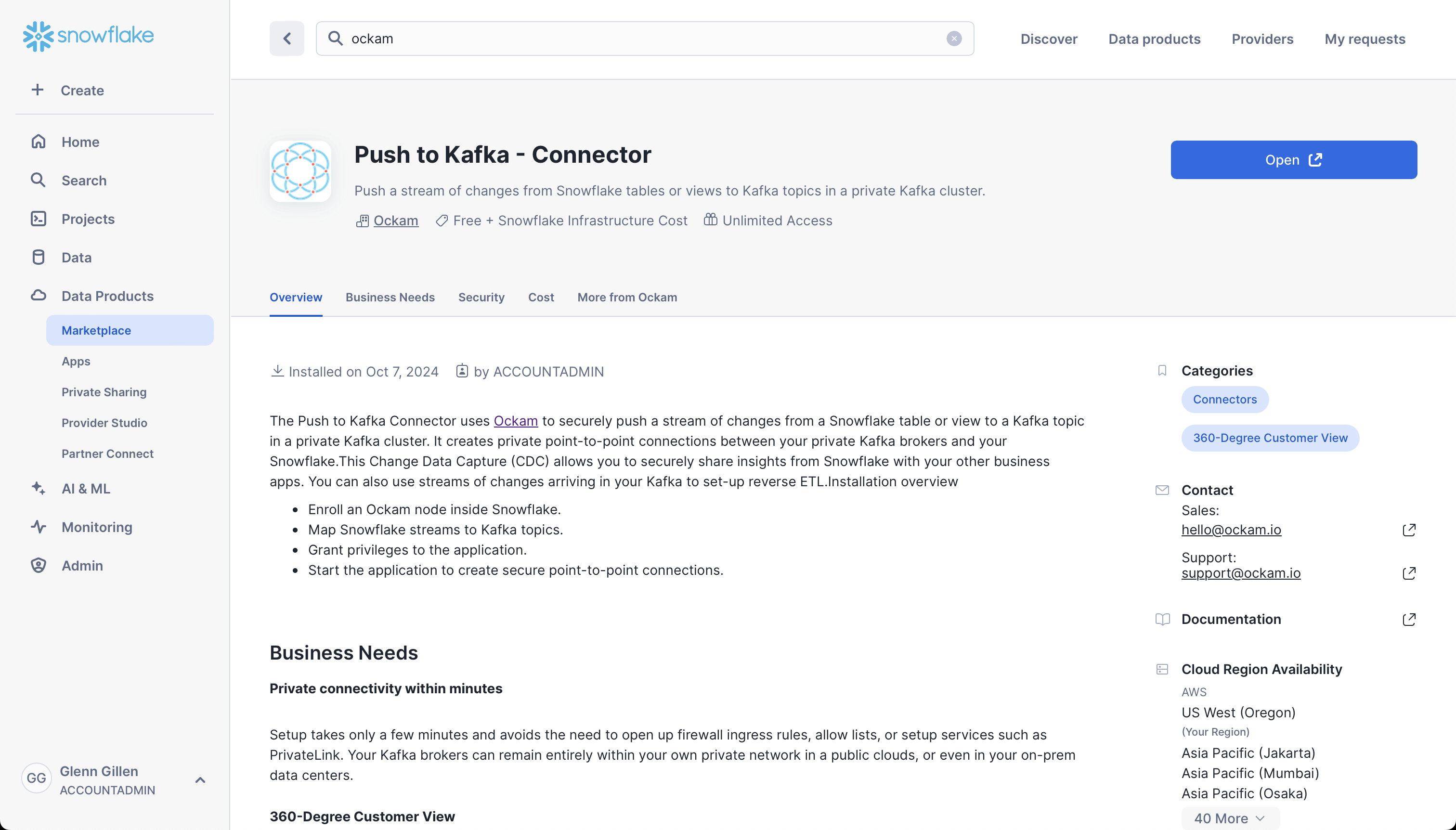Click the support@ockam.io email link

coord(1240,573)
